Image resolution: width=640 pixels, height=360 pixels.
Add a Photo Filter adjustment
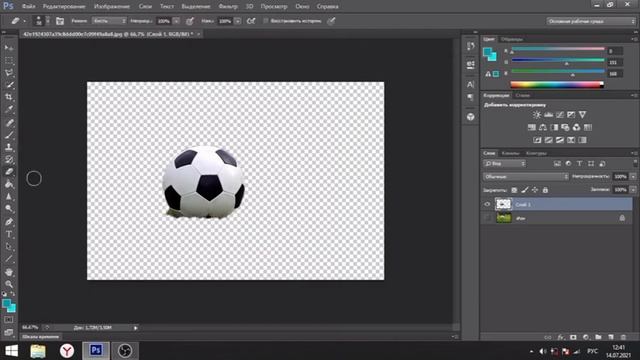click(x=565, y=127)
